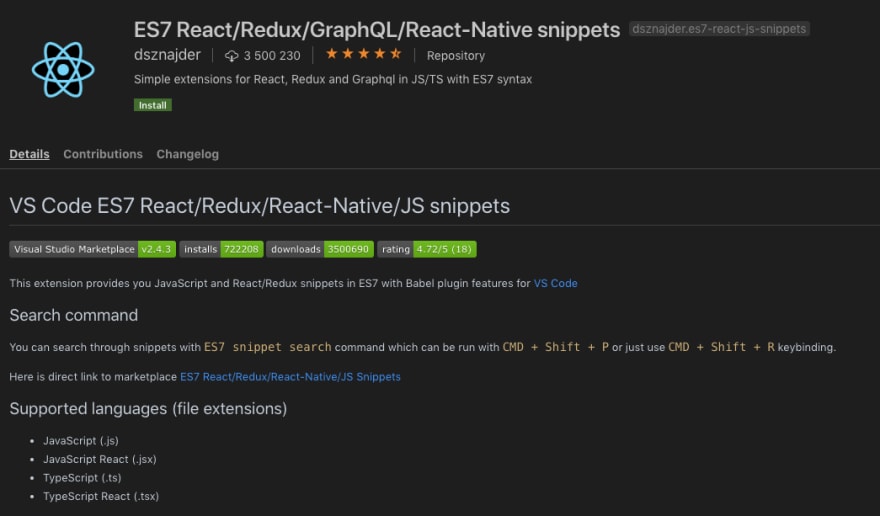This screenshot has height=516, width=880.
Task: Open the Changelog tab
Action: point(187,154)
